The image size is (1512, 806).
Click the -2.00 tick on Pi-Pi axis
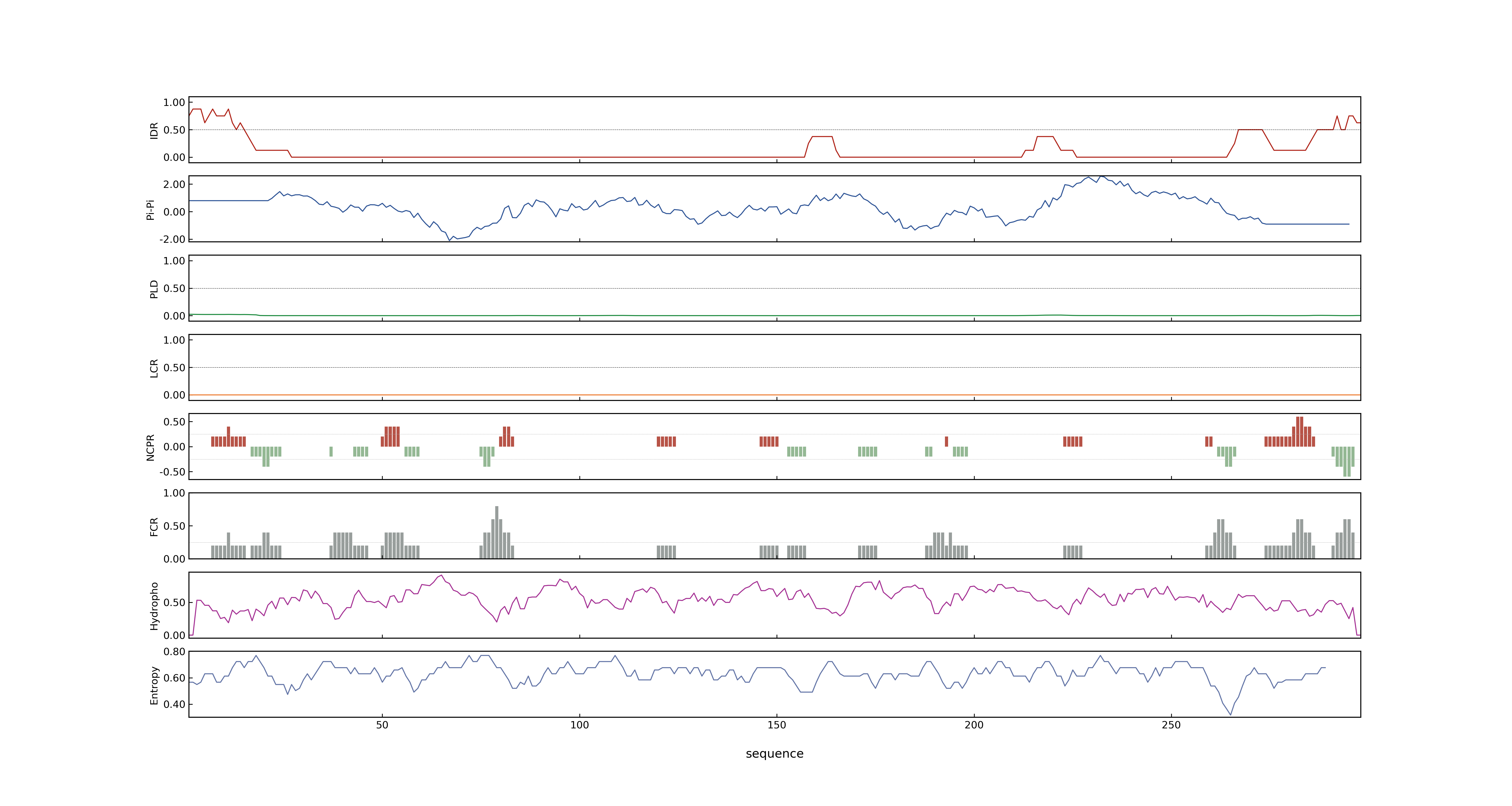pyautogui.click(x=172, y=239)
